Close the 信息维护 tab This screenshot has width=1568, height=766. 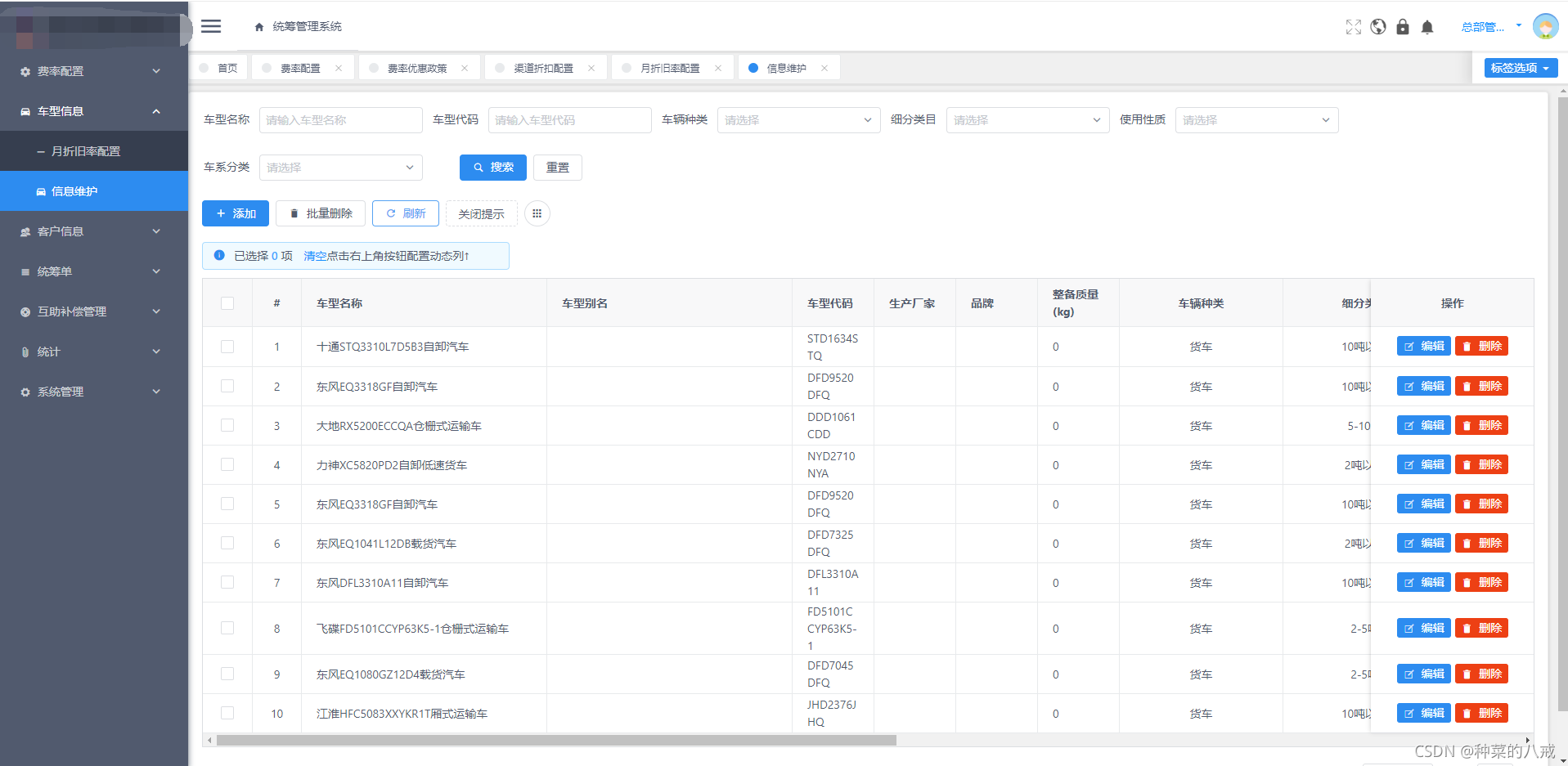pos(824,68)
